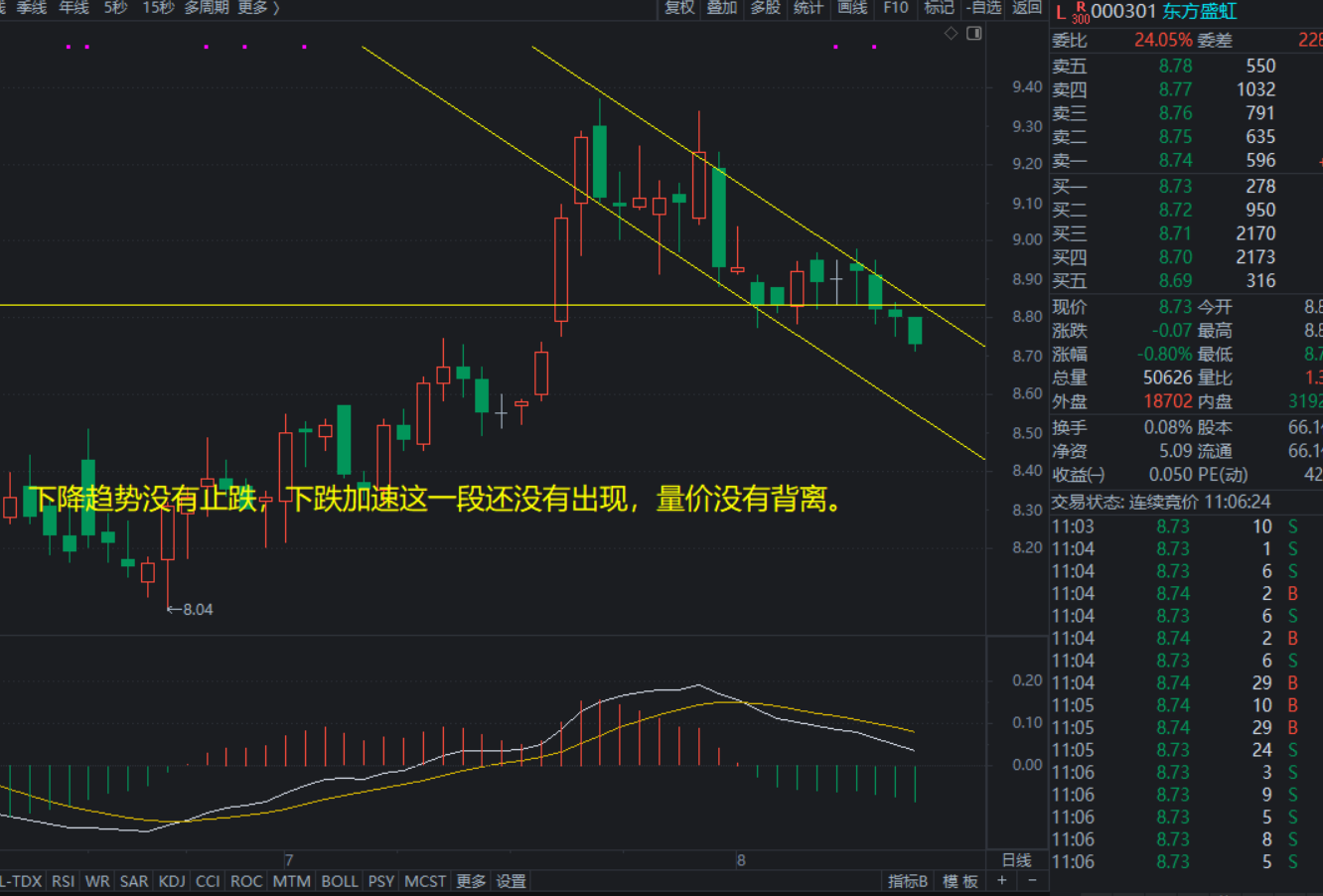Select the 5秒 period tab
Viewport: 1323px width, 896px height.
115,8
